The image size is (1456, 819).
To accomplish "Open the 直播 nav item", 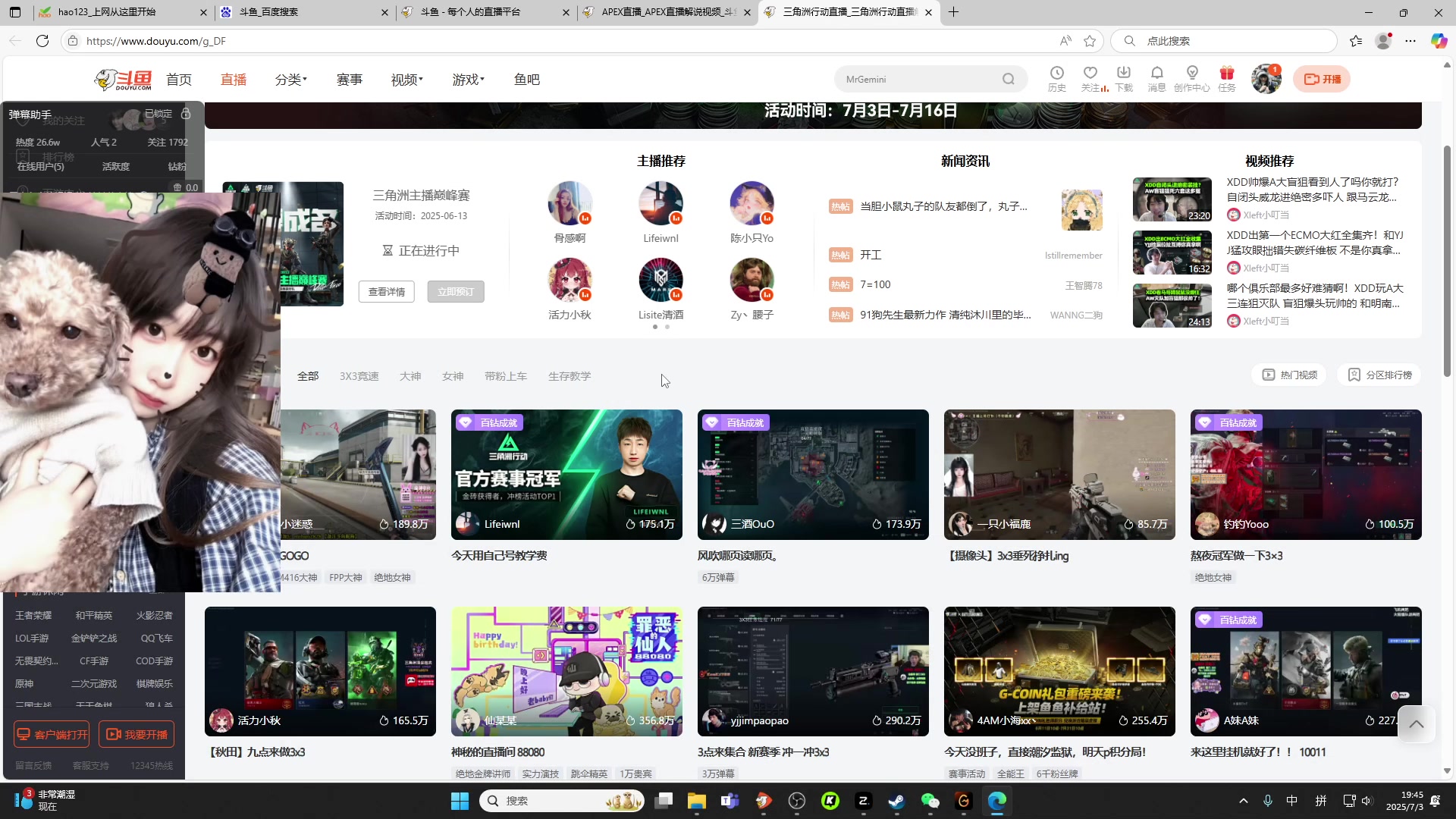I will point(234,80).
